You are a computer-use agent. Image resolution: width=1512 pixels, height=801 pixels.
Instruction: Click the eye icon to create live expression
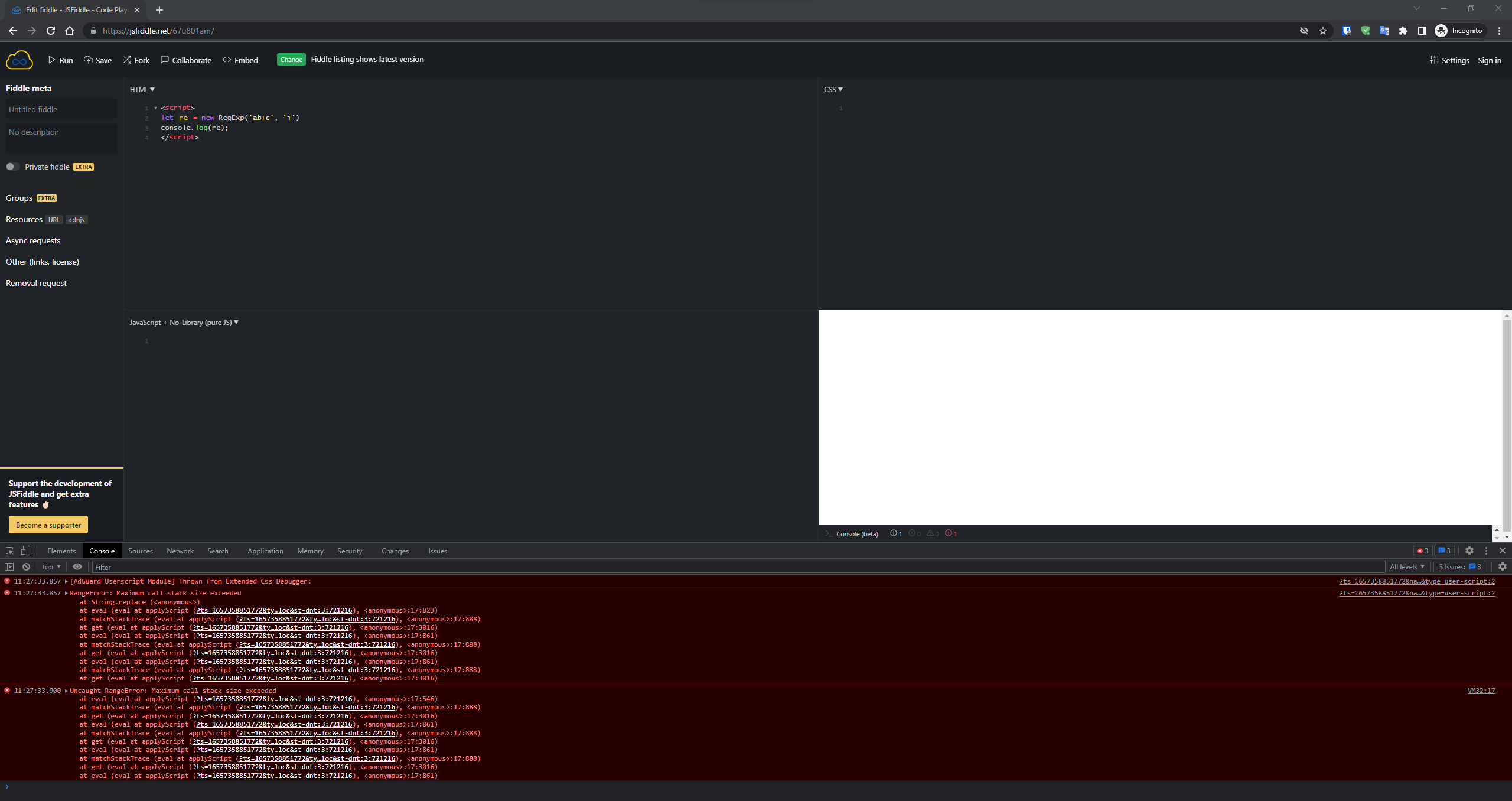77,566
